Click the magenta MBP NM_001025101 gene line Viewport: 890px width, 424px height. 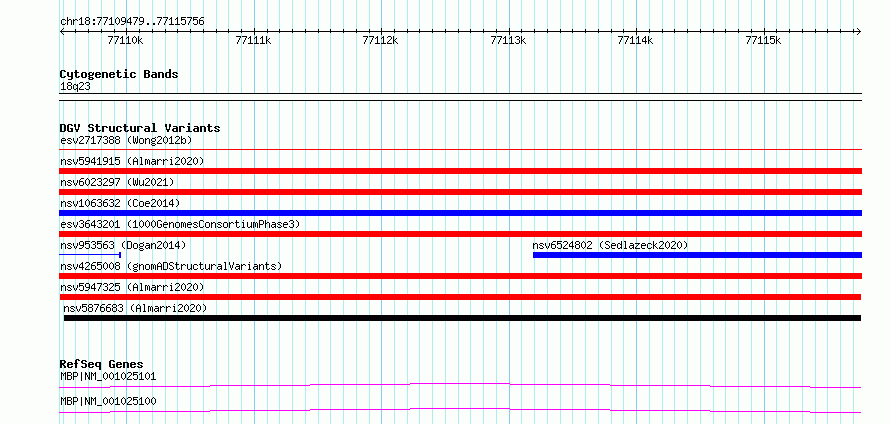coord(460,385)
